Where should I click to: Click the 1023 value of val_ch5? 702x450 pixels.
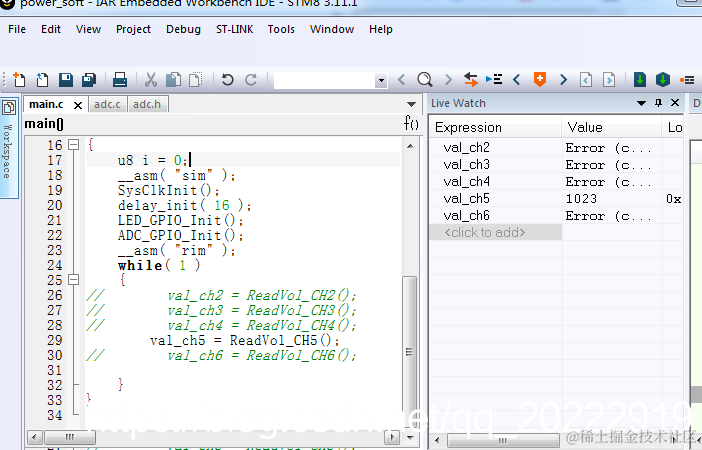[x=581, y=198]
